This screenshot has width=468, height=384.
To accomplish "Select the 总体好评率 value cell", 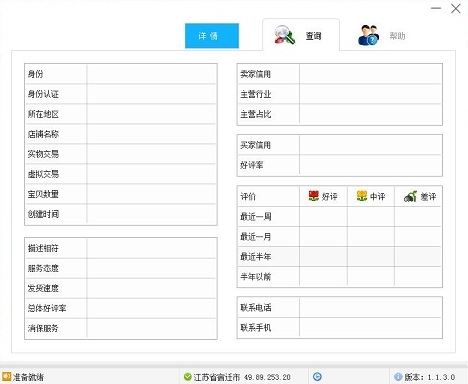I will [x=151, y=308].
